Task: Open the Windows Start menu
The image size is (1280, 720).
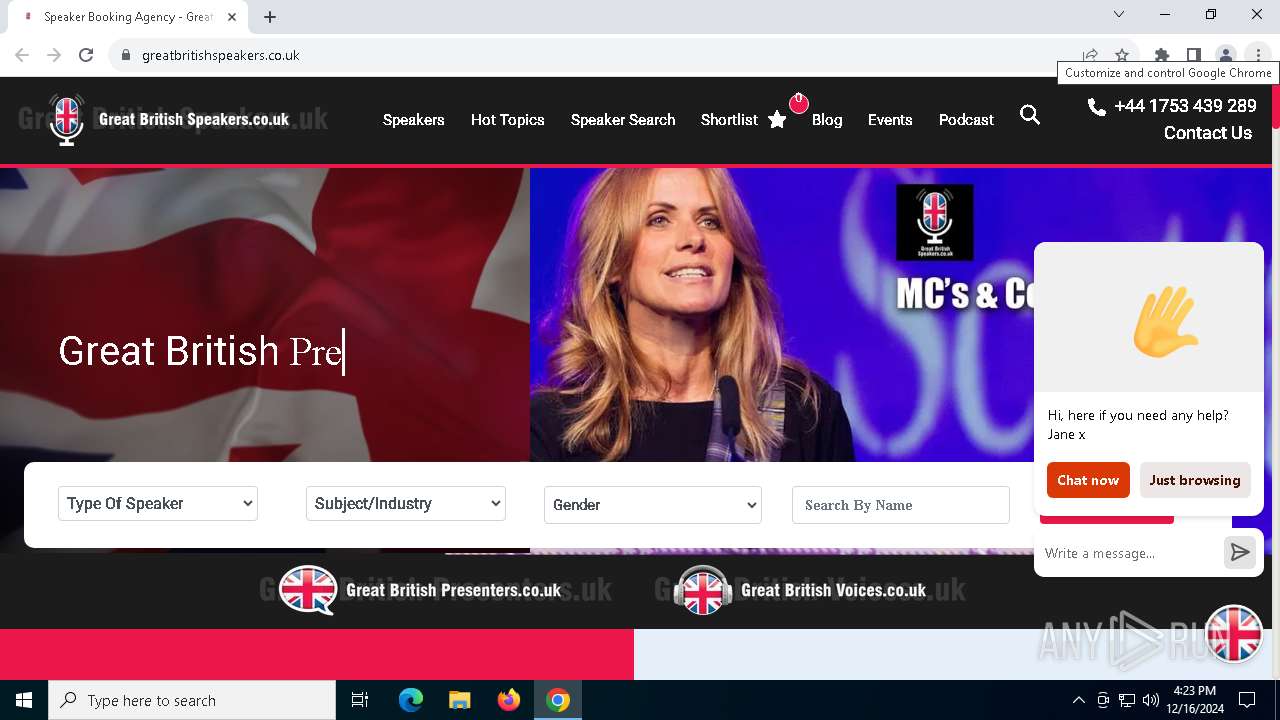Action: 24,700
